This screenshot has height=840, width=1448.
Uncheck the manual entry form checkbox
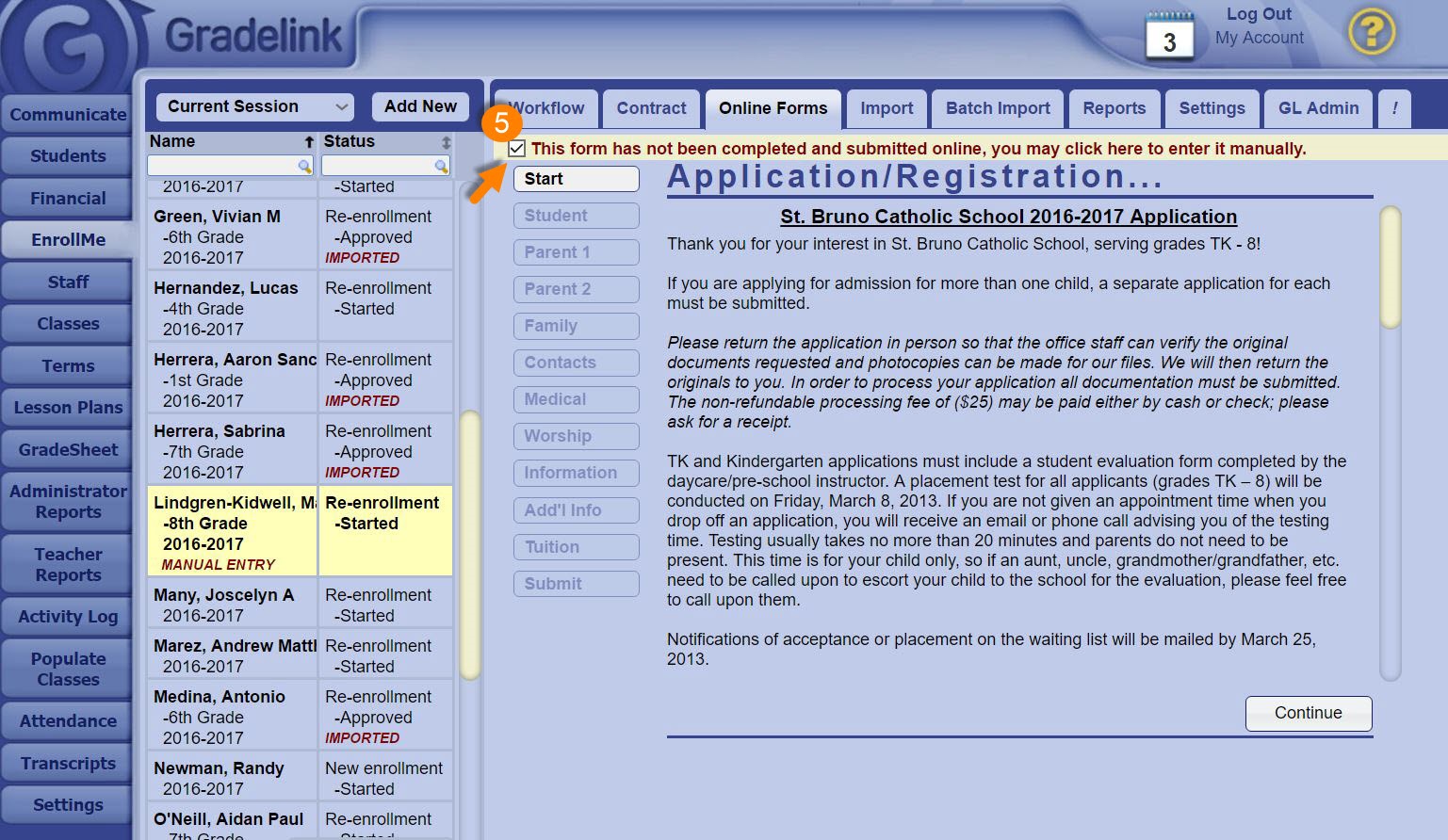pyautogui.click(x=516, y=149)
